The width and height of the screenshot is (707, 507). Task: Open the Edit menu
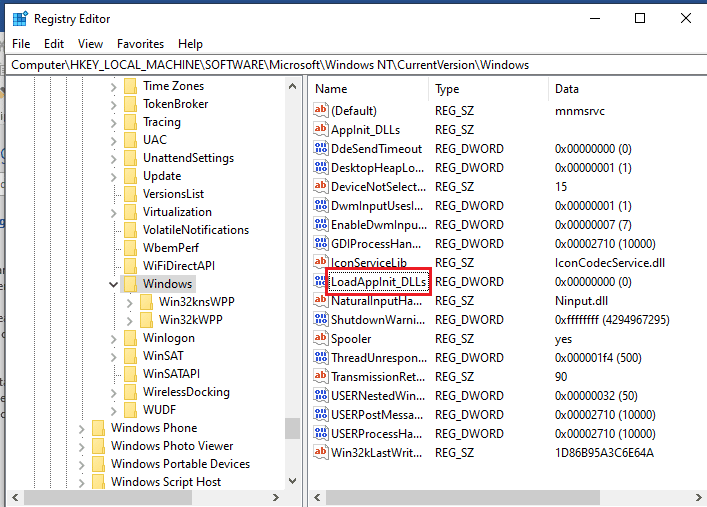(54, 44)
